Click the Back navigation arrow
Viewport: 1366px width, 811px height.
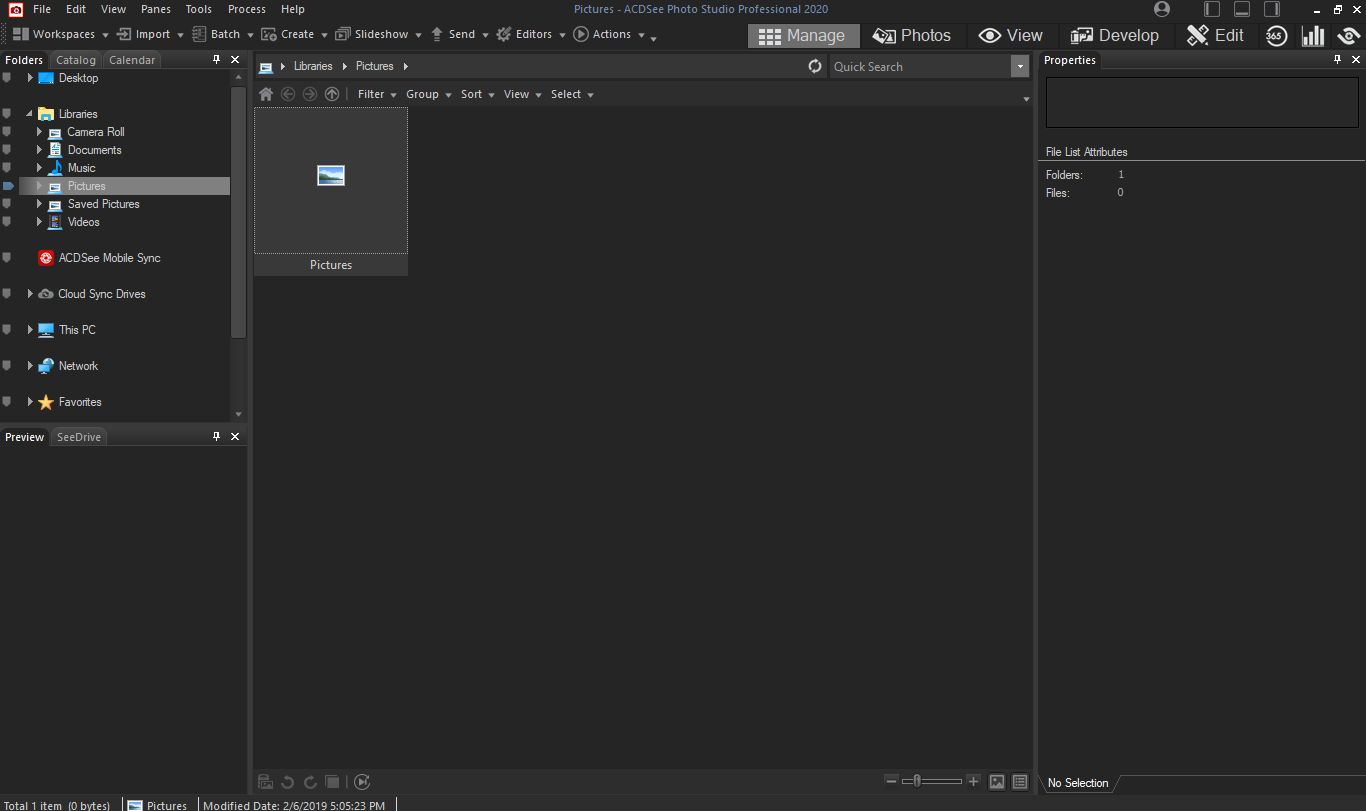(288, 94)
